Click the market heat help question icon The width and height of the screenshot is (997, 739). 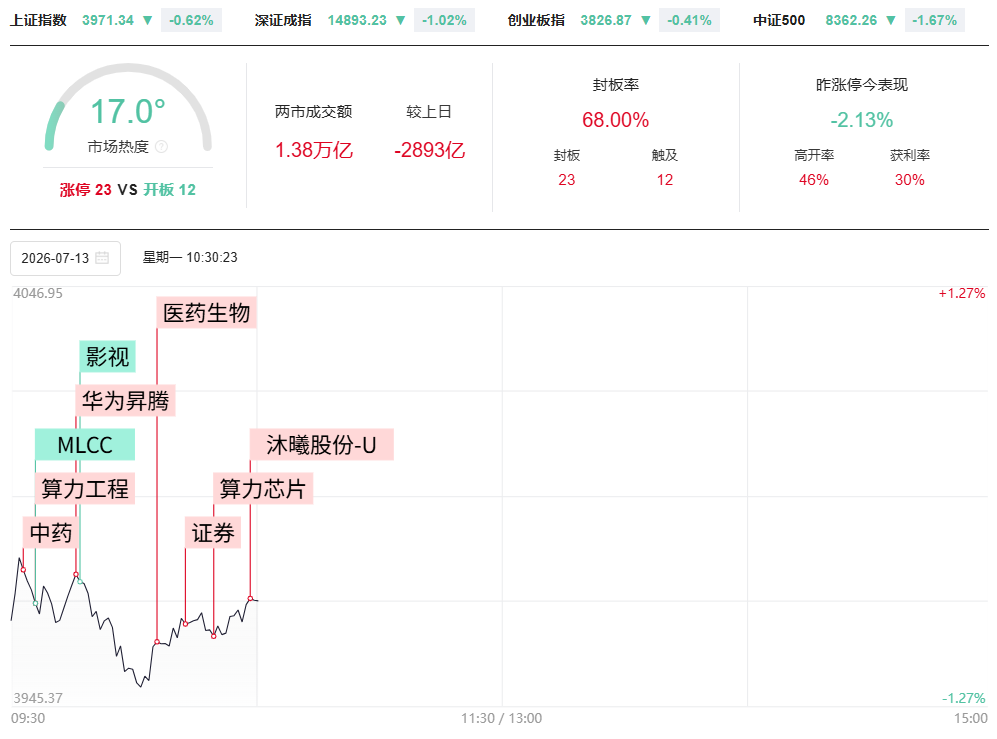(x=162, y=147)
